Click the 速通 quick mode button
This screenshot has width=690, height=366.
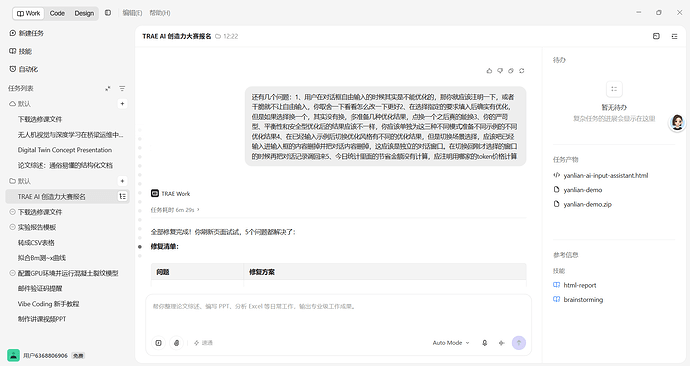click(x=203, y=343)
